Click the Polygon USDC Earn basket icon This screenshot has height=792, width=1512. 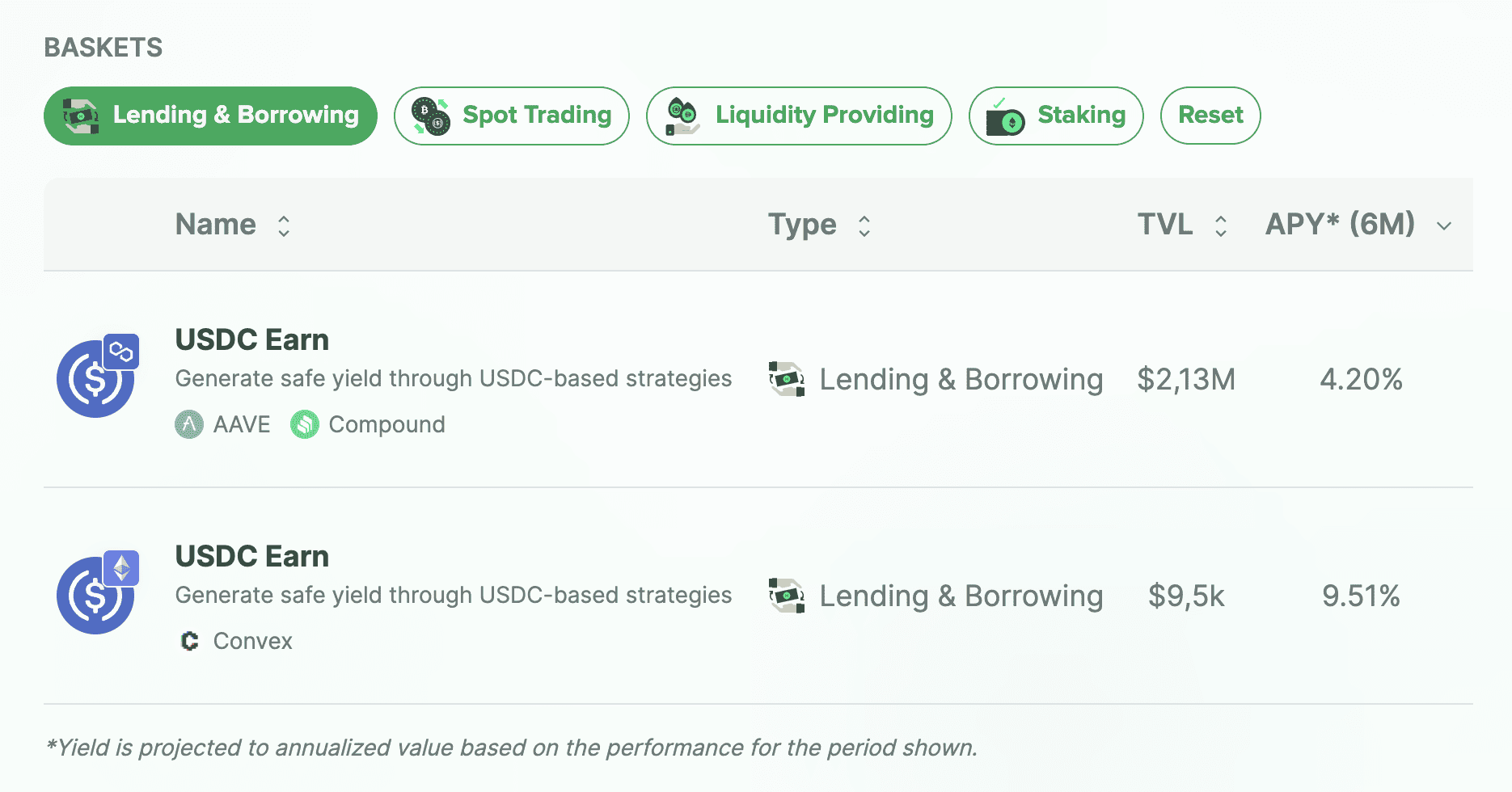pyautogui.click(x=96, y=377)
